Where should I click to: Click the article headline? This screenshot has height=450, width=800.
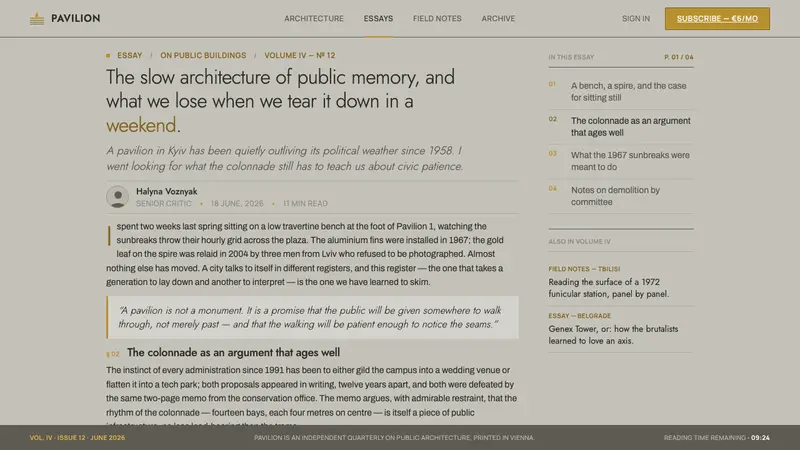[x=281, y=101]
